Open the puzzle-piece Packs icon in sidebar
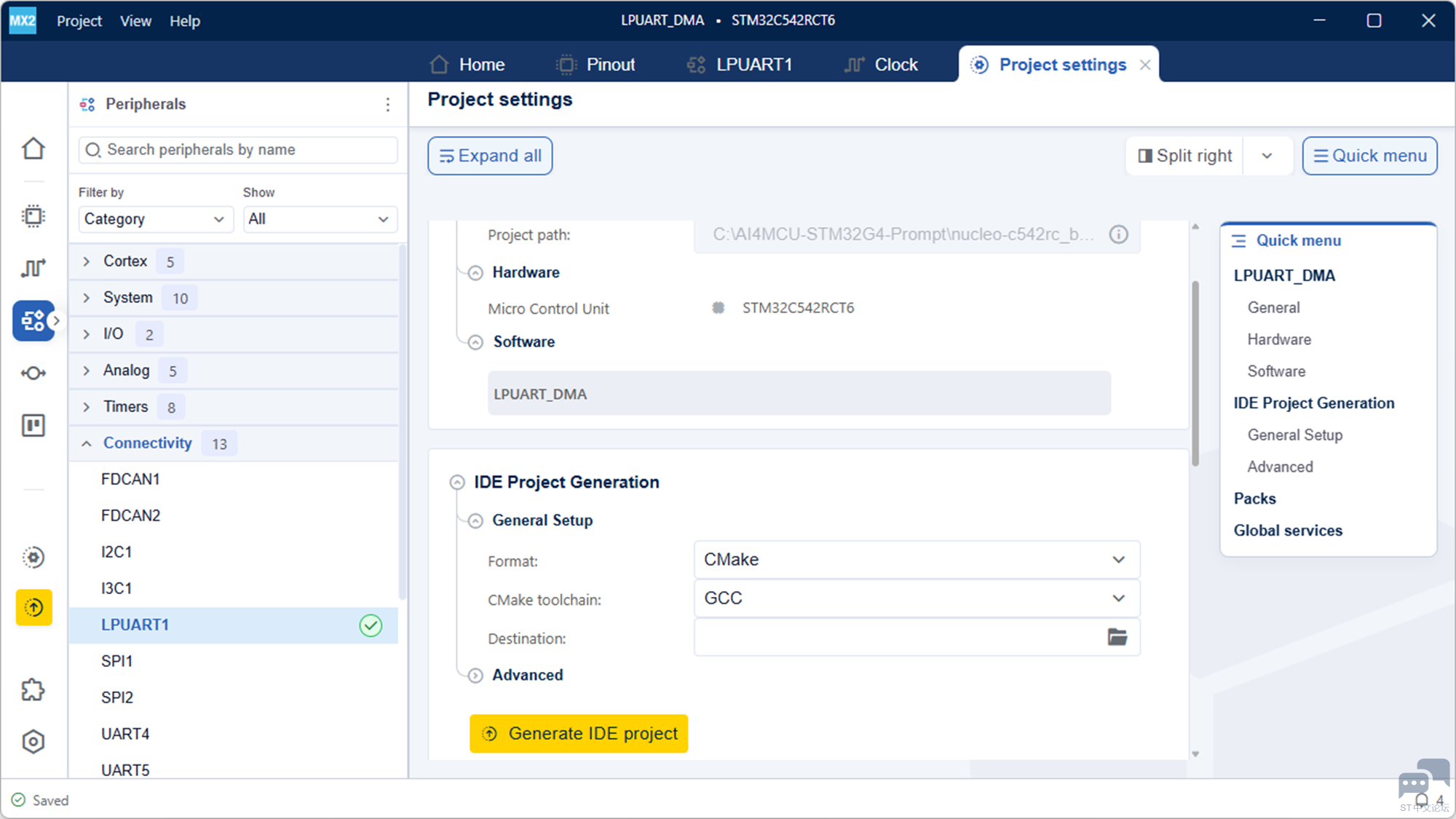 coord(33,689)
